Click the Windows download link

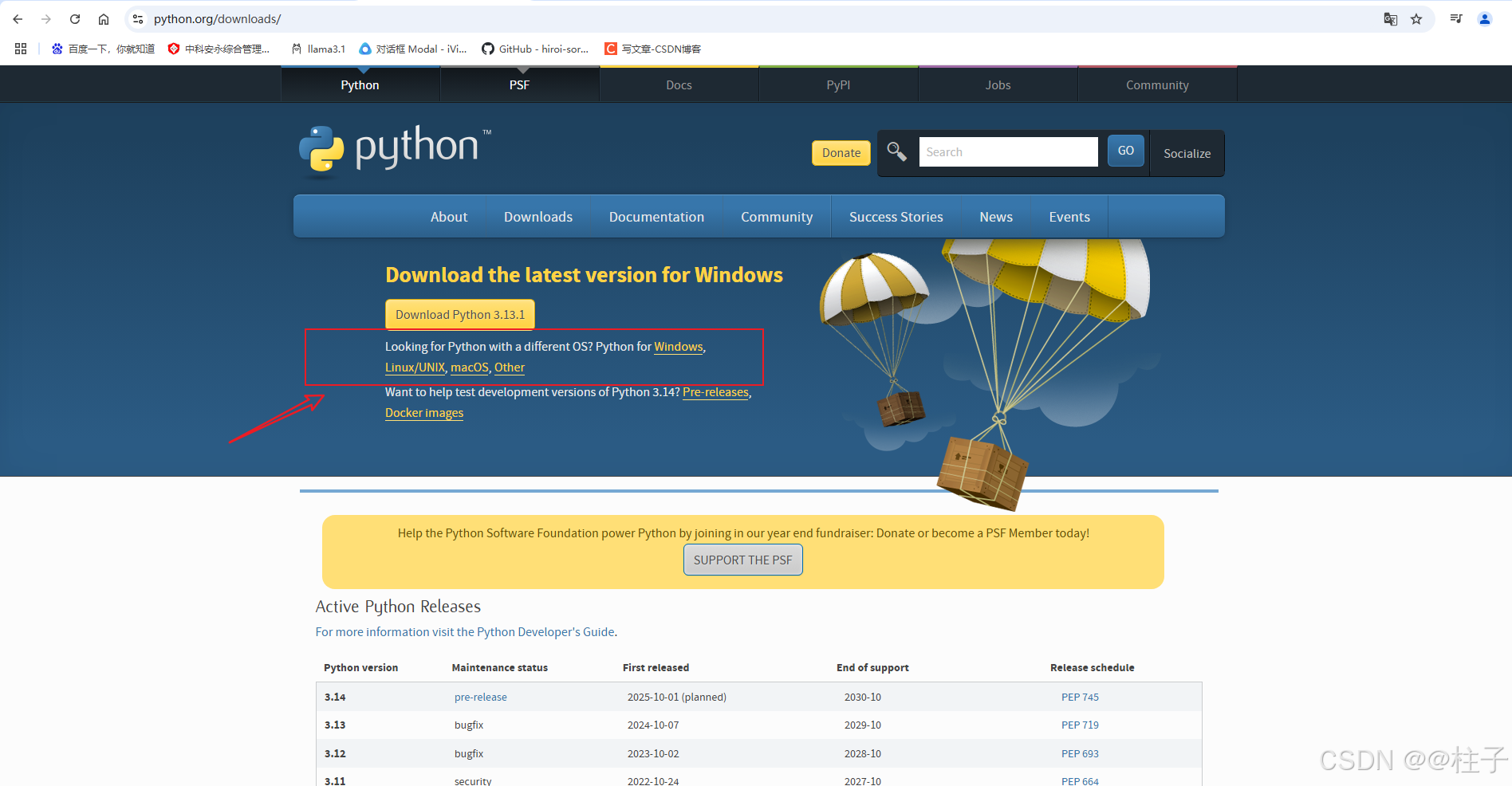[679, 347]
